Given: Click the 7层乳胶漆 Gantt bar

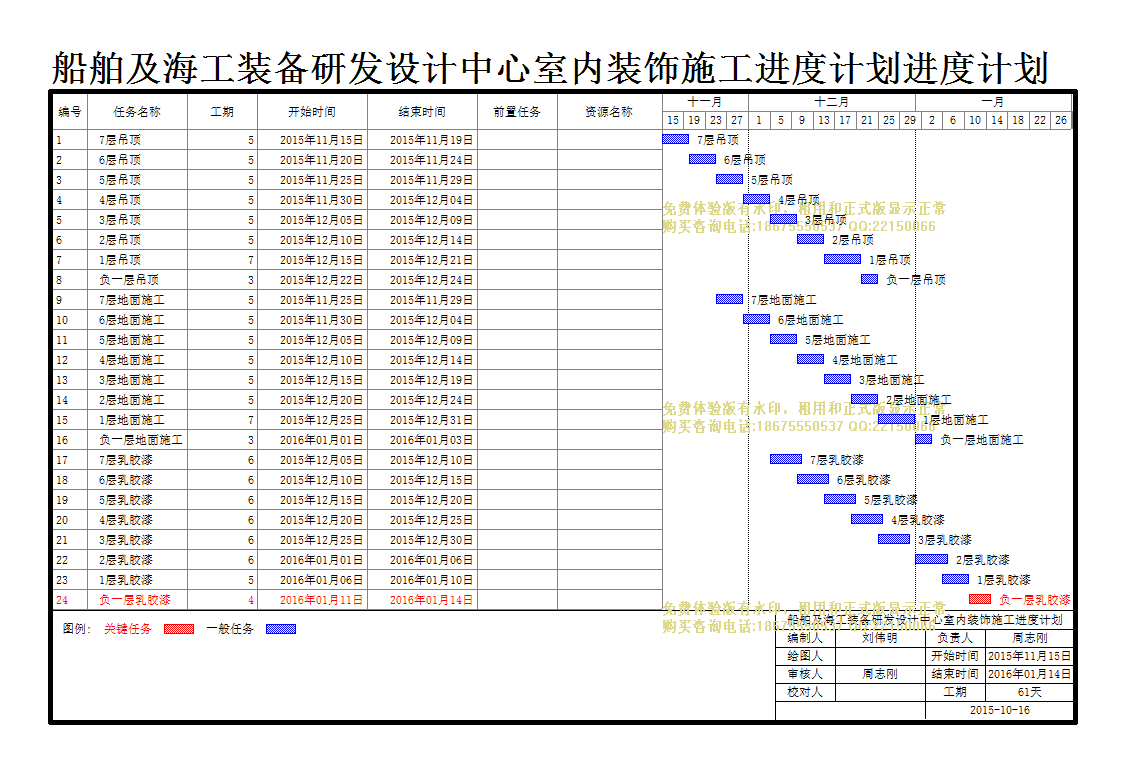Looking at the screenshot, I should (786, 459).
